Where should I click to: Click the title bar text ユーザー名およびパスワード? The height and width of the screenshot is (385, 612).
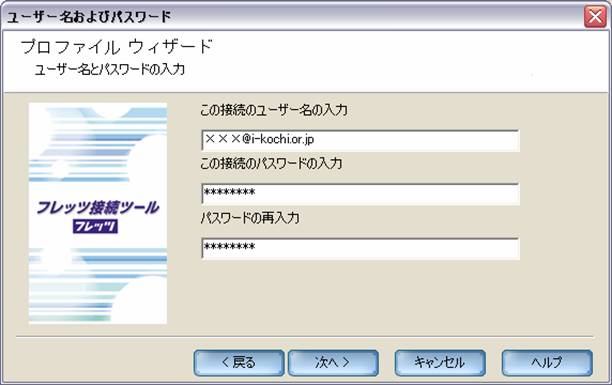(89, 17)
